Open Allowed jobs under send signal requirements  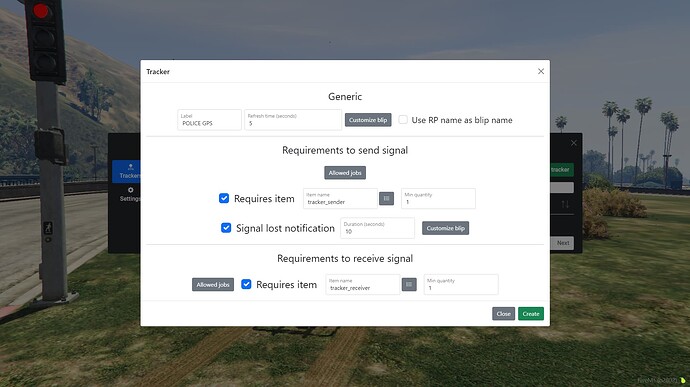345,173
